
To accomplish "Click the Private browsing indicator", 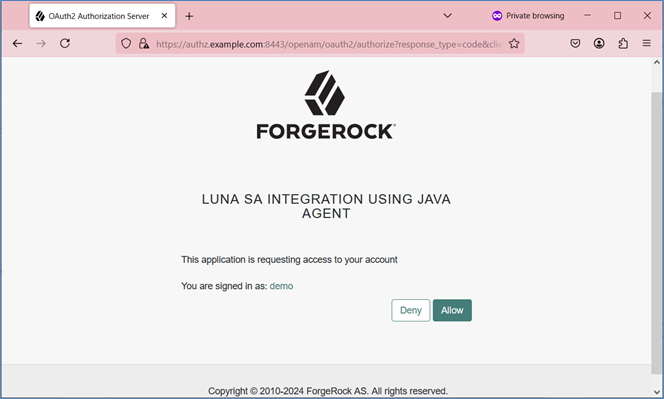I will tap(528, 16).
